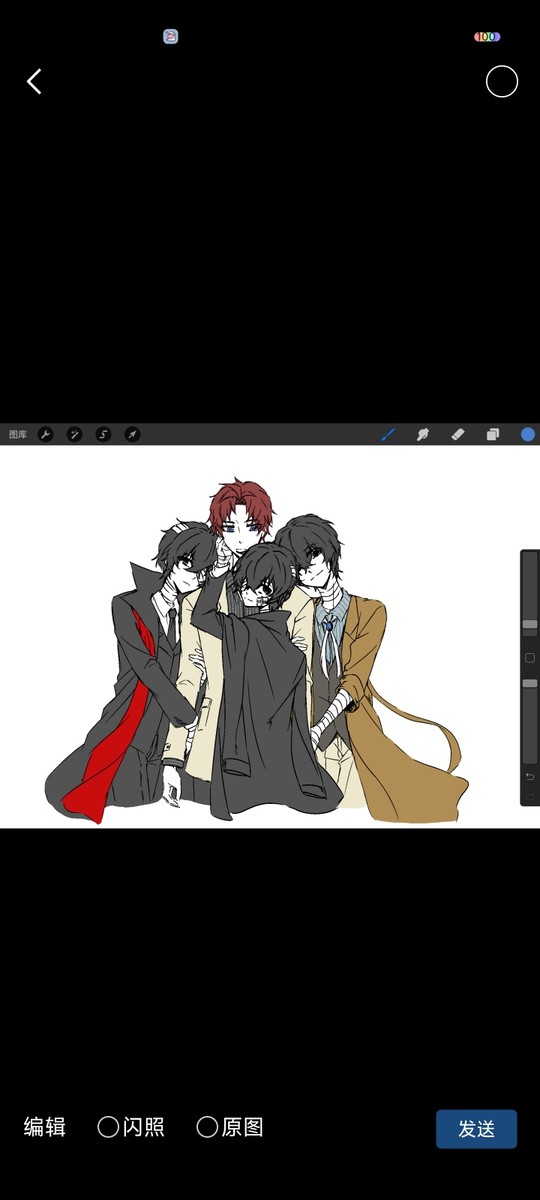The height and width of the screenshot is (1200, 540).
Task: Open 图库 gallery label
Action: (x=18, y=434)
